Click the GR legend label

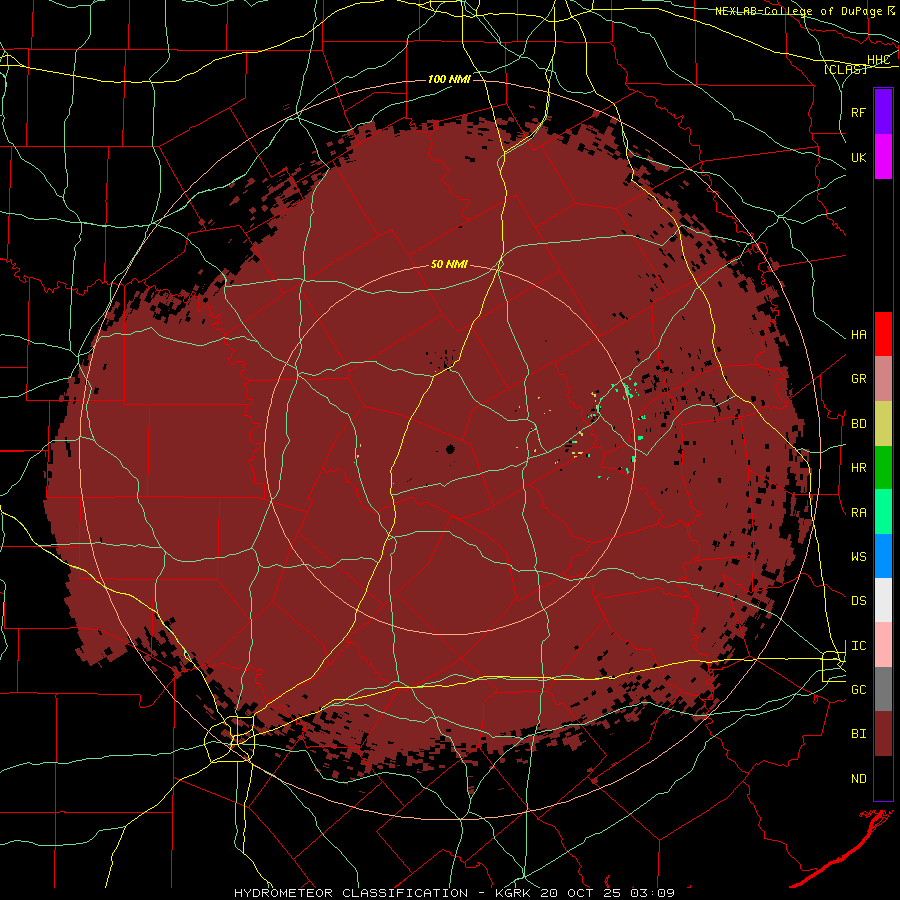click(858, 379)
